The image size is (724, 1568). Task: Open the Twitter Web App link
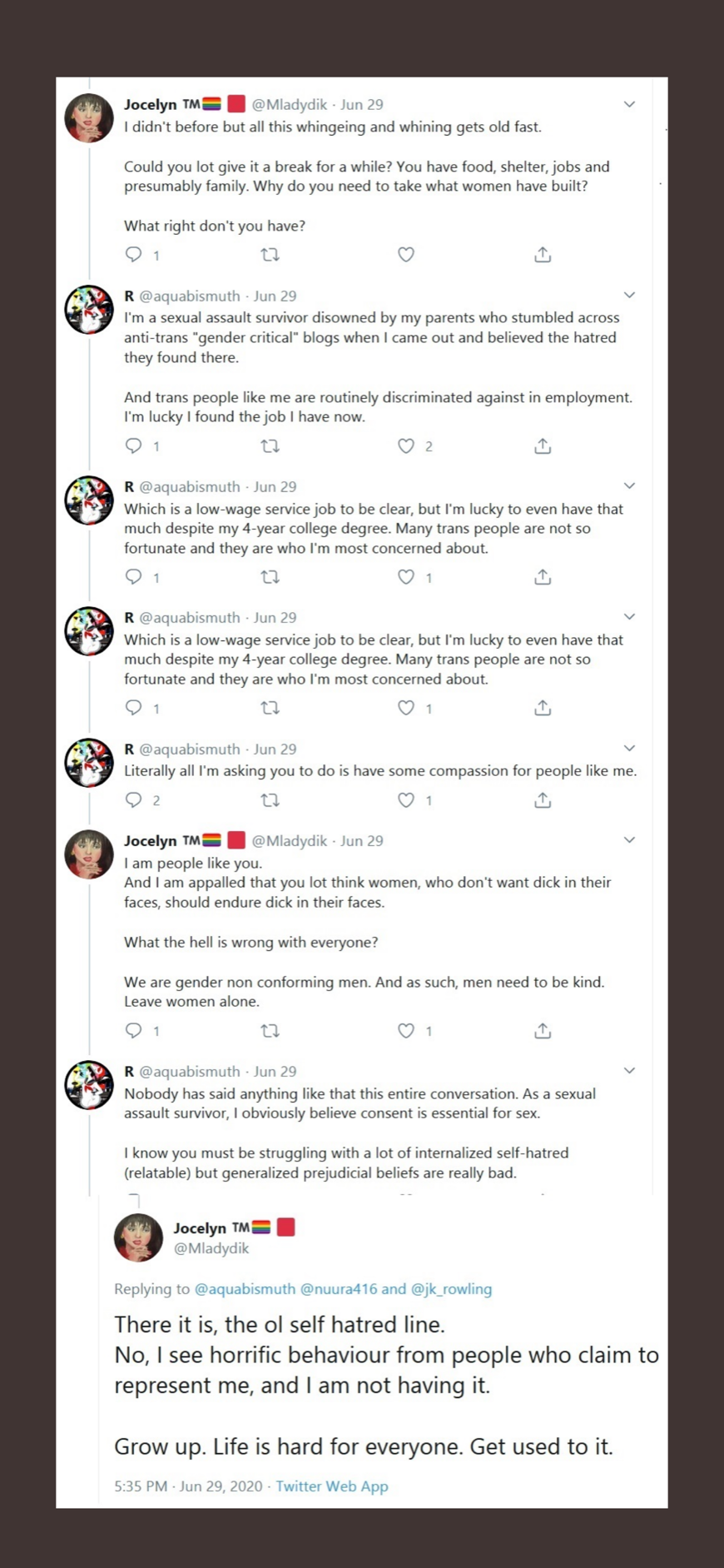332,1486
